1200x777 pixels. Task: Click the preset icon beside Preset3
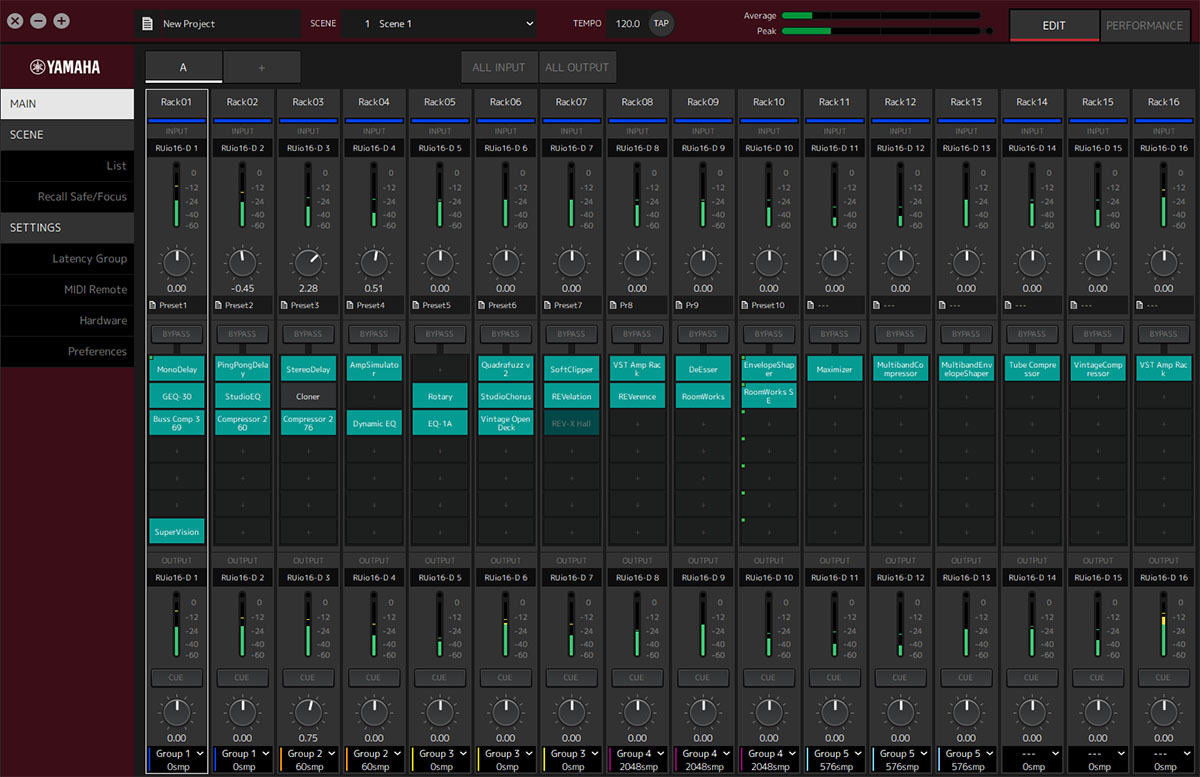click(284, 305)
